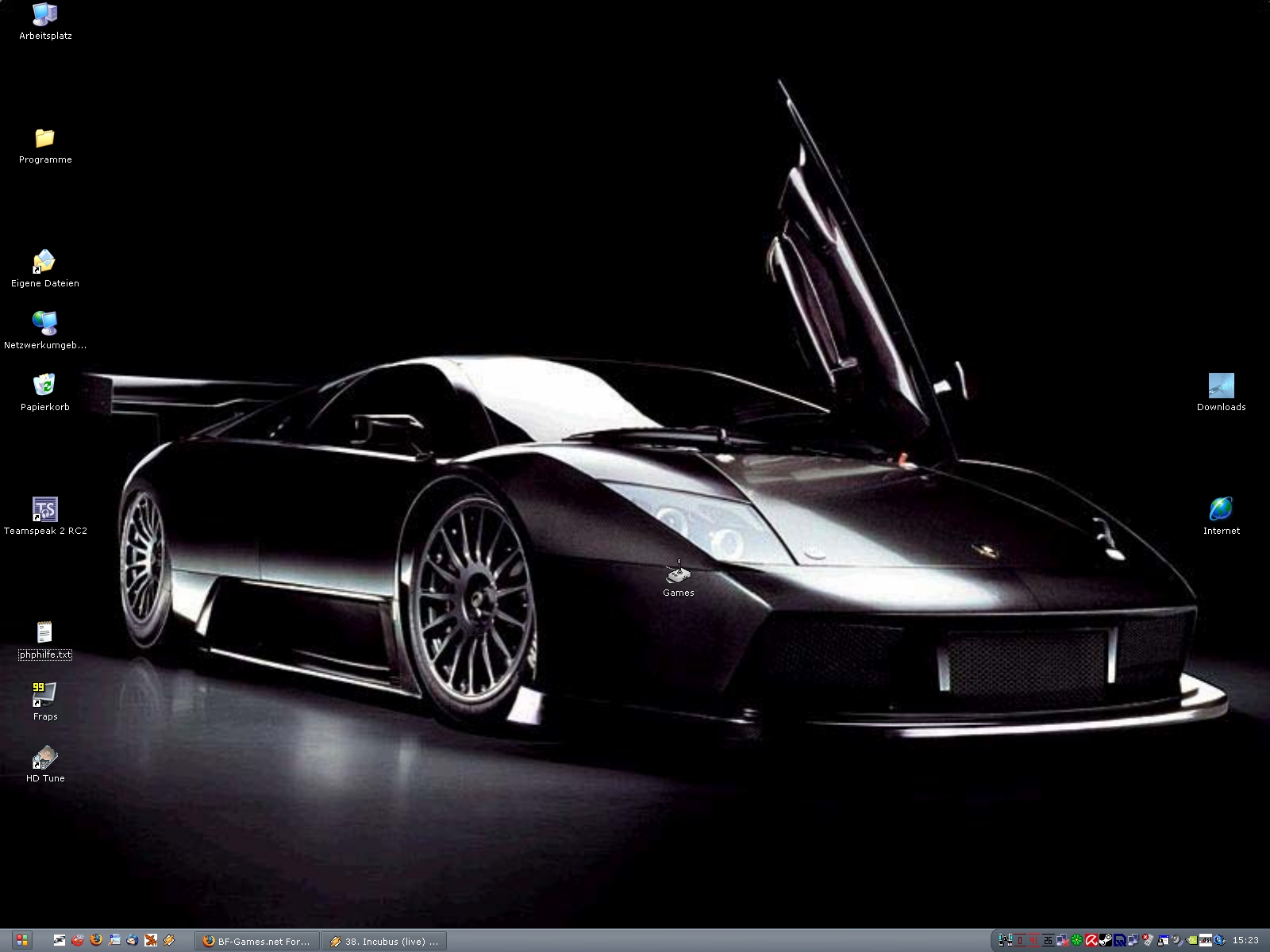The image size is (1270, 952).
Task: Select the HD Tune shortcut icon
Action: [45, 765]
